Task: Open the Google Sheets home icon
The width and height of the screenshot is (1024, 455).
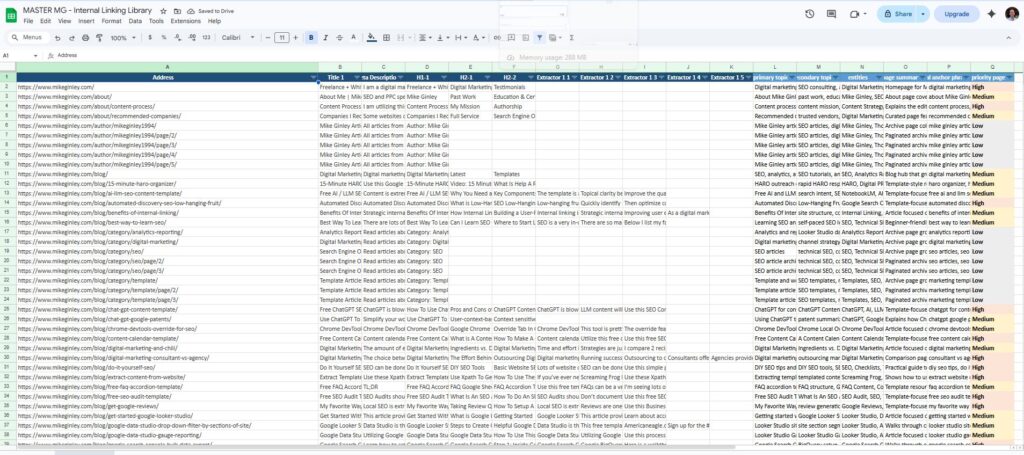Action: coord(11,15)
